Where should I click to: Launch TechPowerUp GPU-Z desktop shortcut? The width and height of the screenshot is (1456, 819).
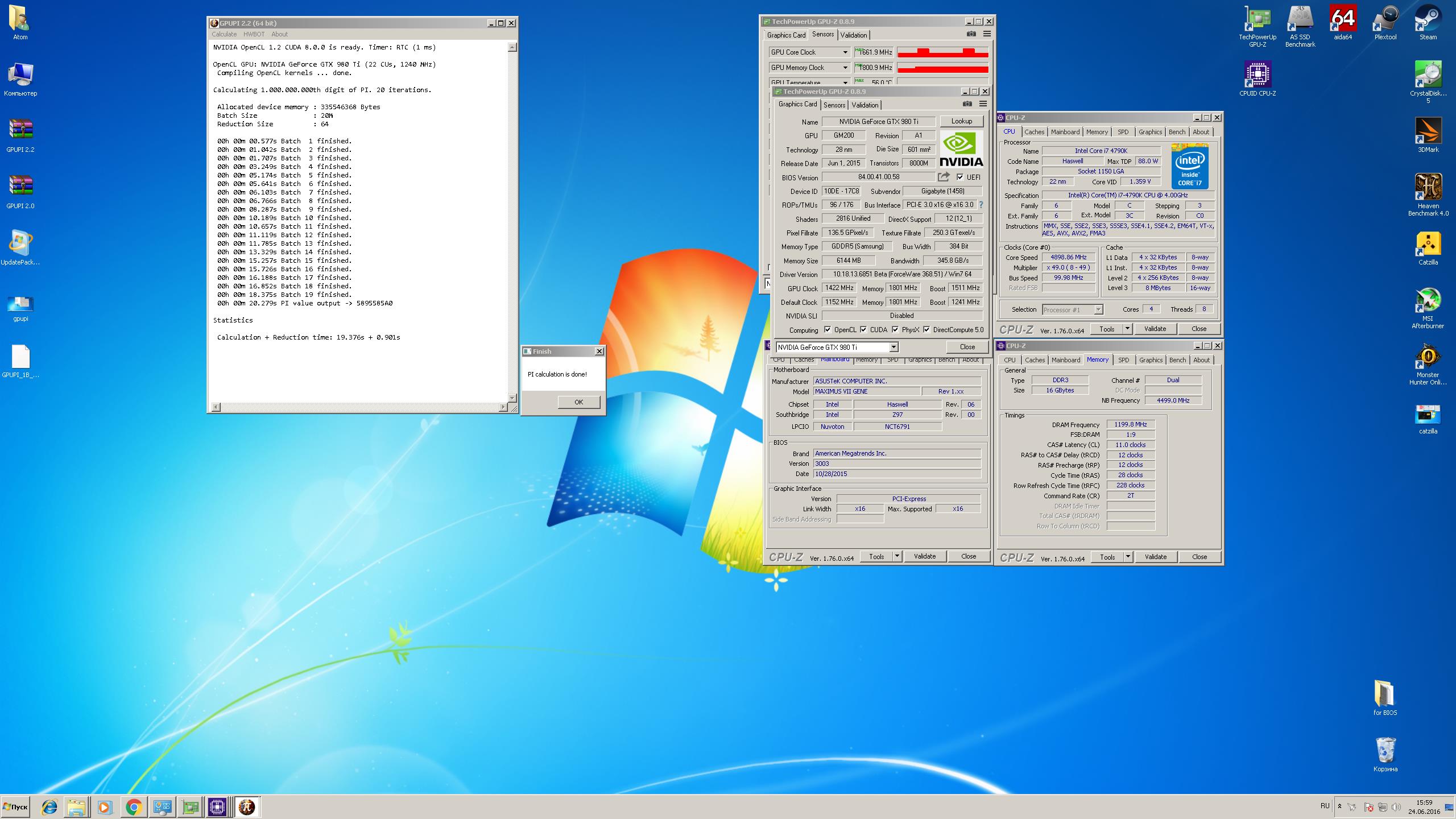[1258, 26]
